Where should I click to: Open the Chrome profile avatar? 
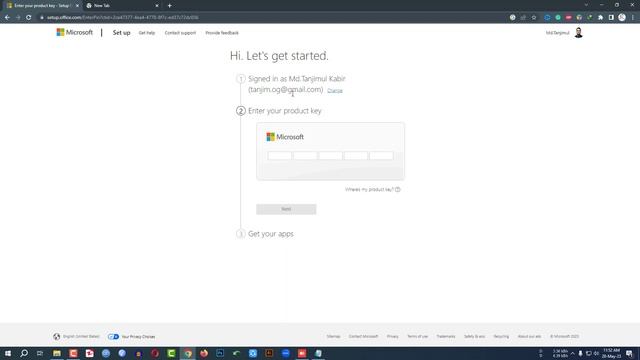tap(622, 18)
